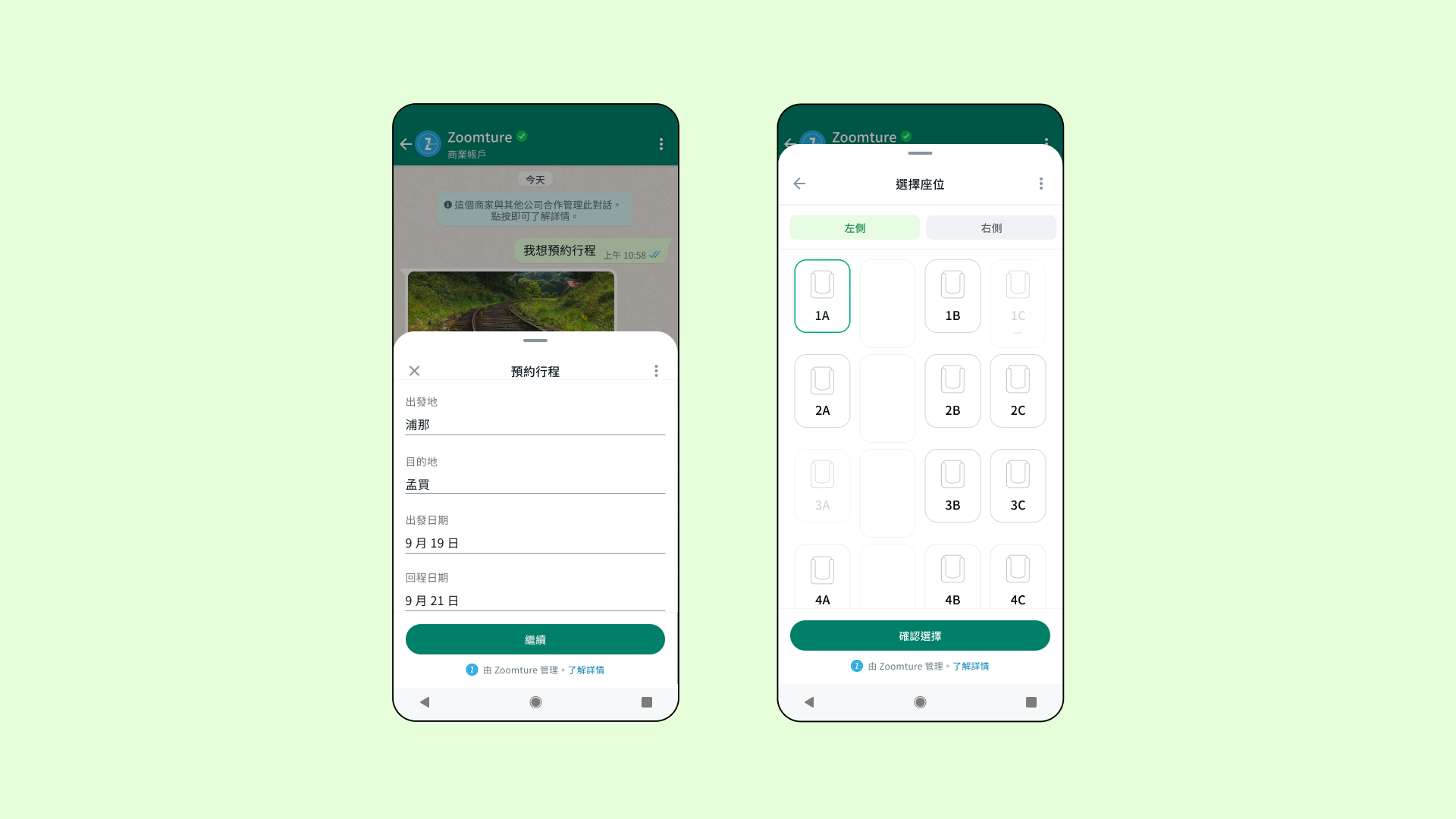Screen dimensions: 1456x819
Task: Click 了解詳情 link on seat selection screen
Action: pyautogui.click(x=971, y=666)
